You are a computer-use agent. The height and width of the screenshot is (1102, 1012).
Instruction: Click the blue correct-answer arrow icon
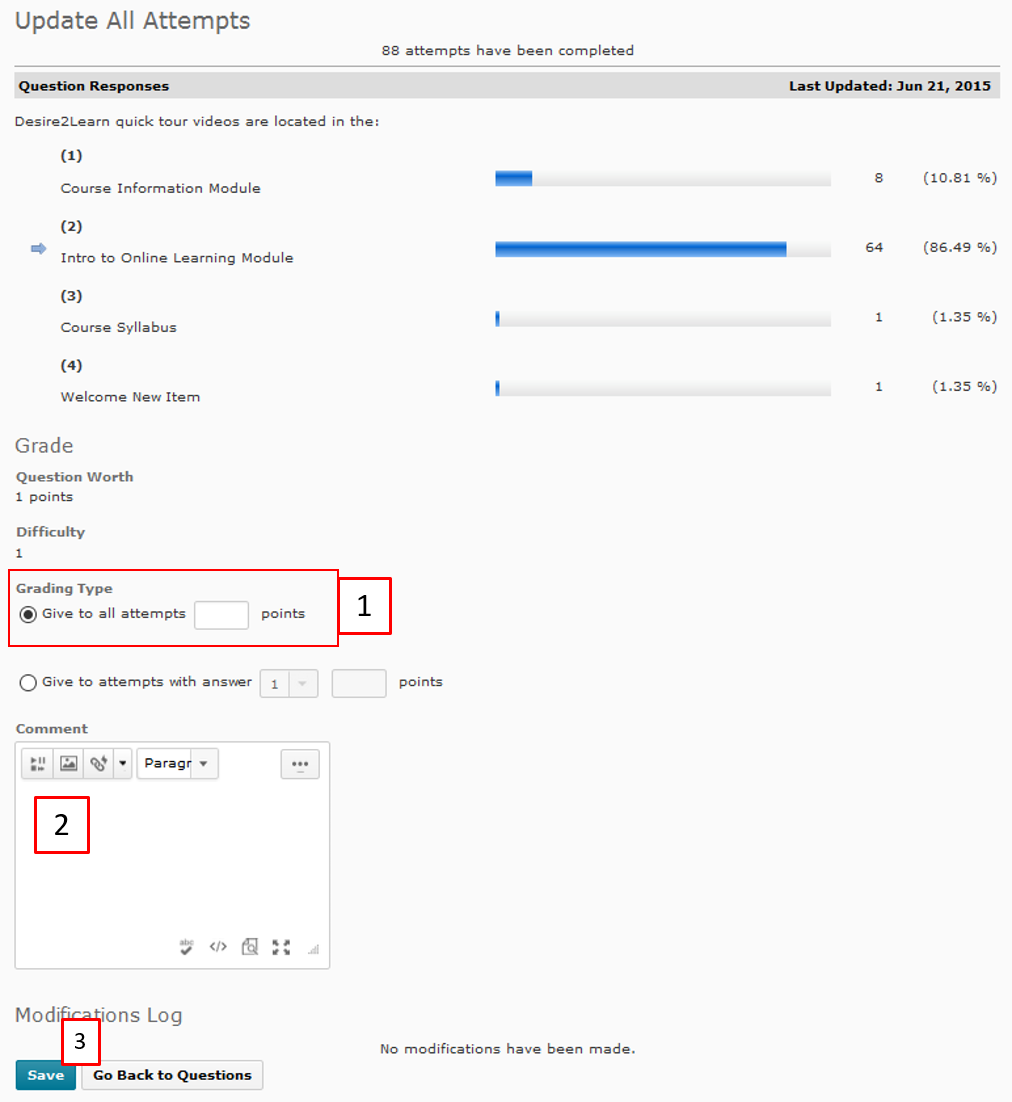tap(39, 249)
